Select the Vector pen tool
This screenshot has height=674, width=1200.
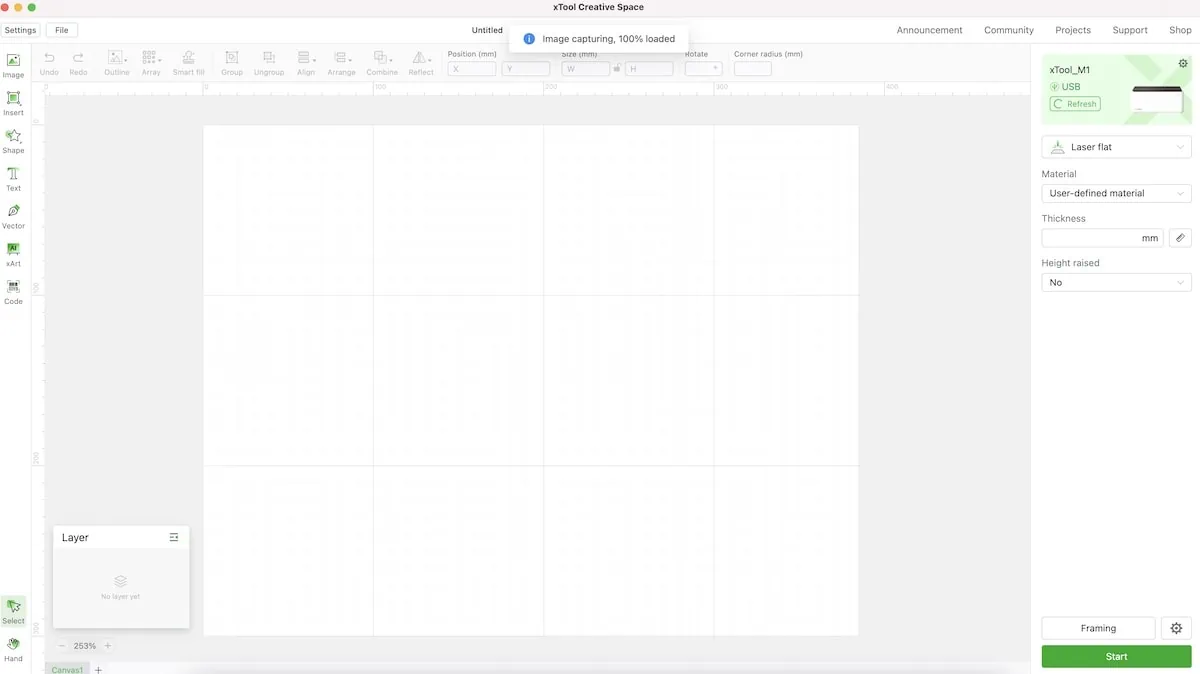click(x=13, y=216)
